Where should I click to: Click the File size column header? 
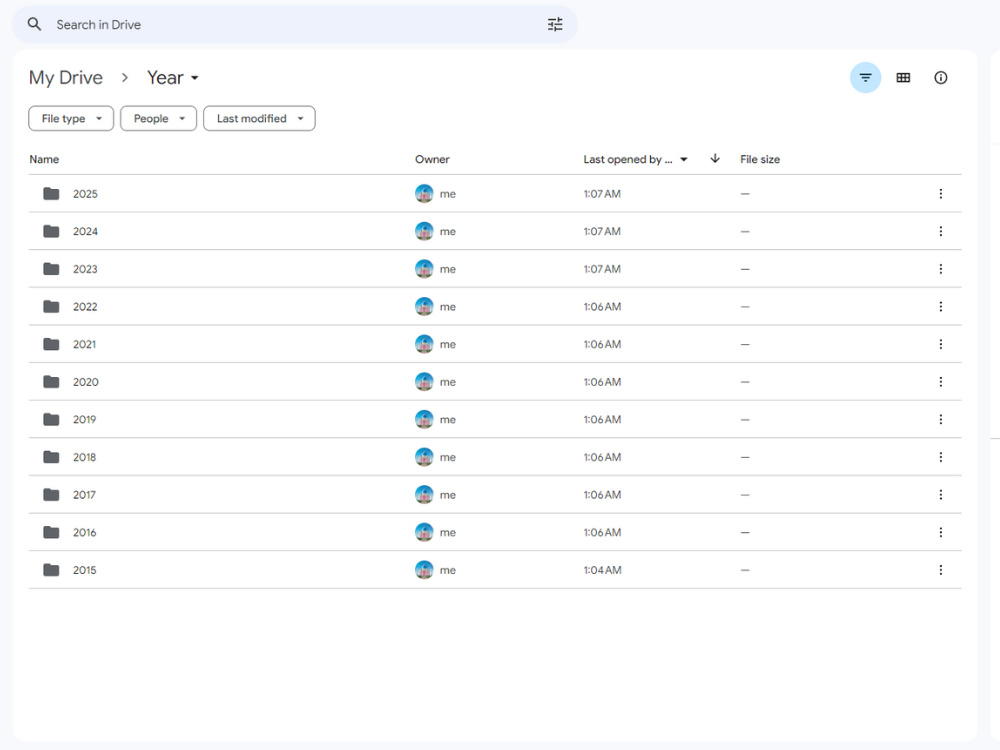coord(760,159)
